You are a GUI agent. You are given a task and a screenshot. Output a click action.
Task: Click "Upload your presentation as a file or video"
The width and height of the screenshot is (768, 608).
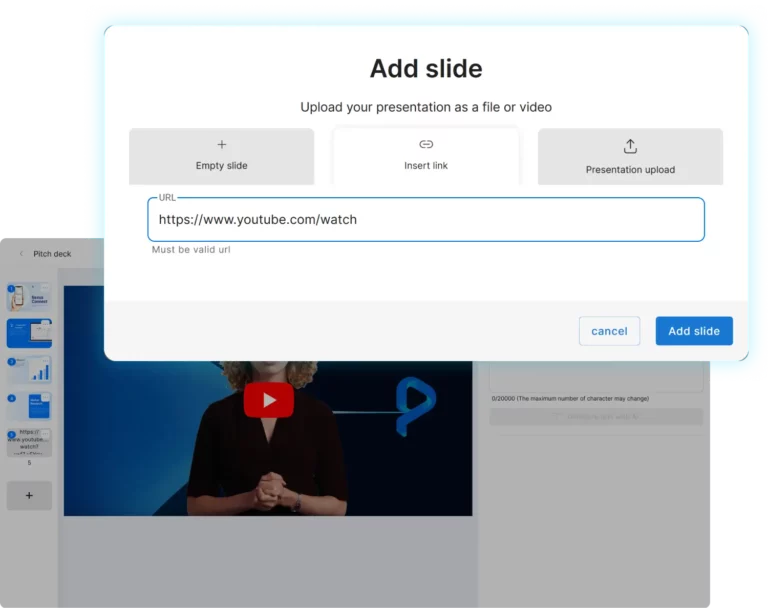coord(426,107)
